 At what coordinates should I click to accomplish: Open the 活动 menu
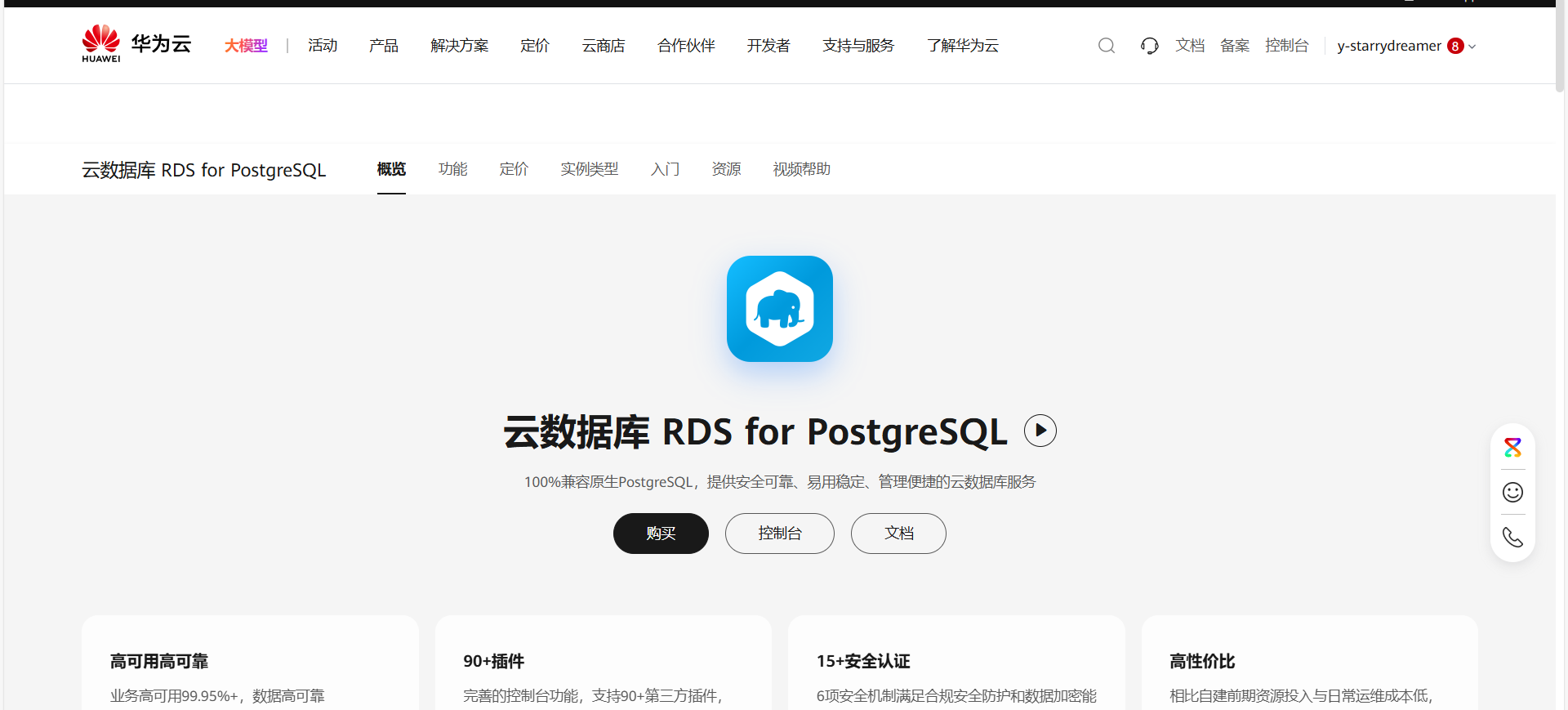[323, 46]
